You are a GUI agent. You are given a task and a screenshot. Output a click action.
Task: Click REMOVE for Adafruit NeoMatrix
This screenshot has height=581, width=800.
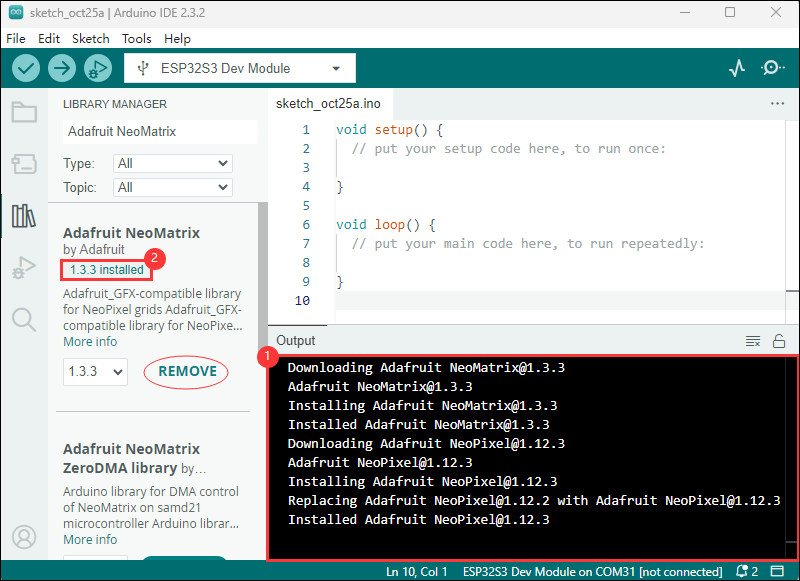(x=186, y=372)
